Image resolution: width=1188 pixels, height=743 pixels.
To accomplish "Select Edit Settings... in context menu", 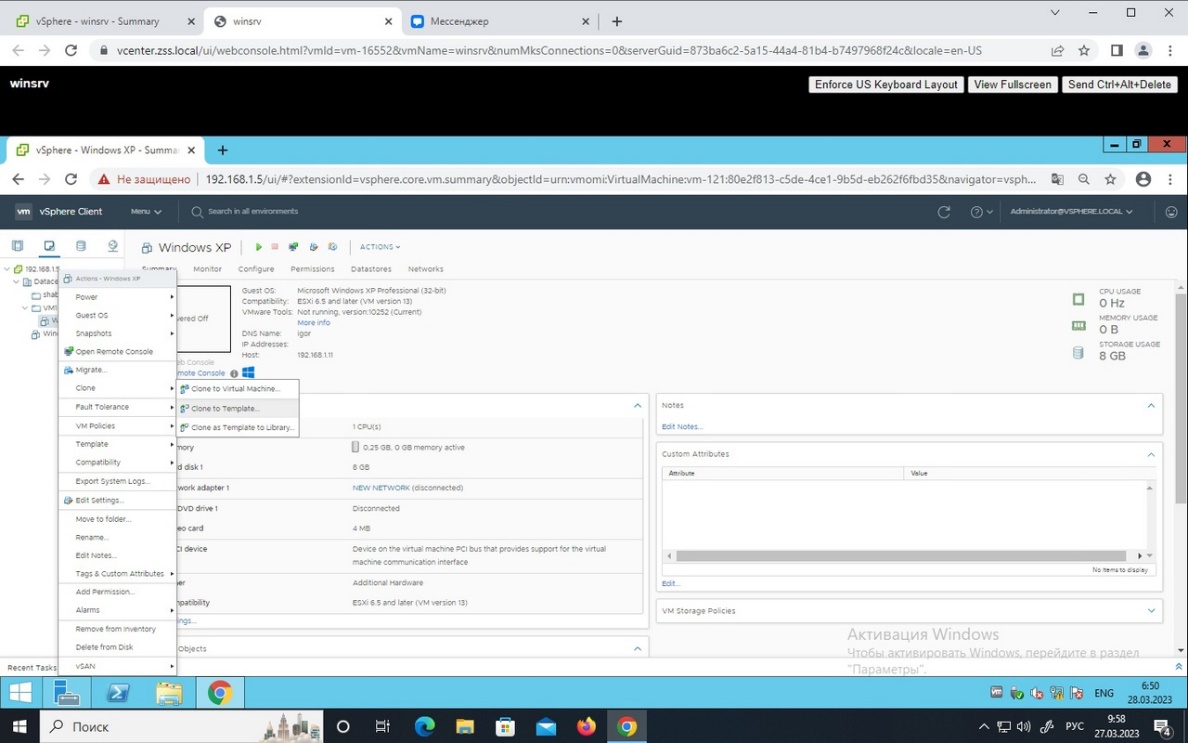I will (117, 500).
